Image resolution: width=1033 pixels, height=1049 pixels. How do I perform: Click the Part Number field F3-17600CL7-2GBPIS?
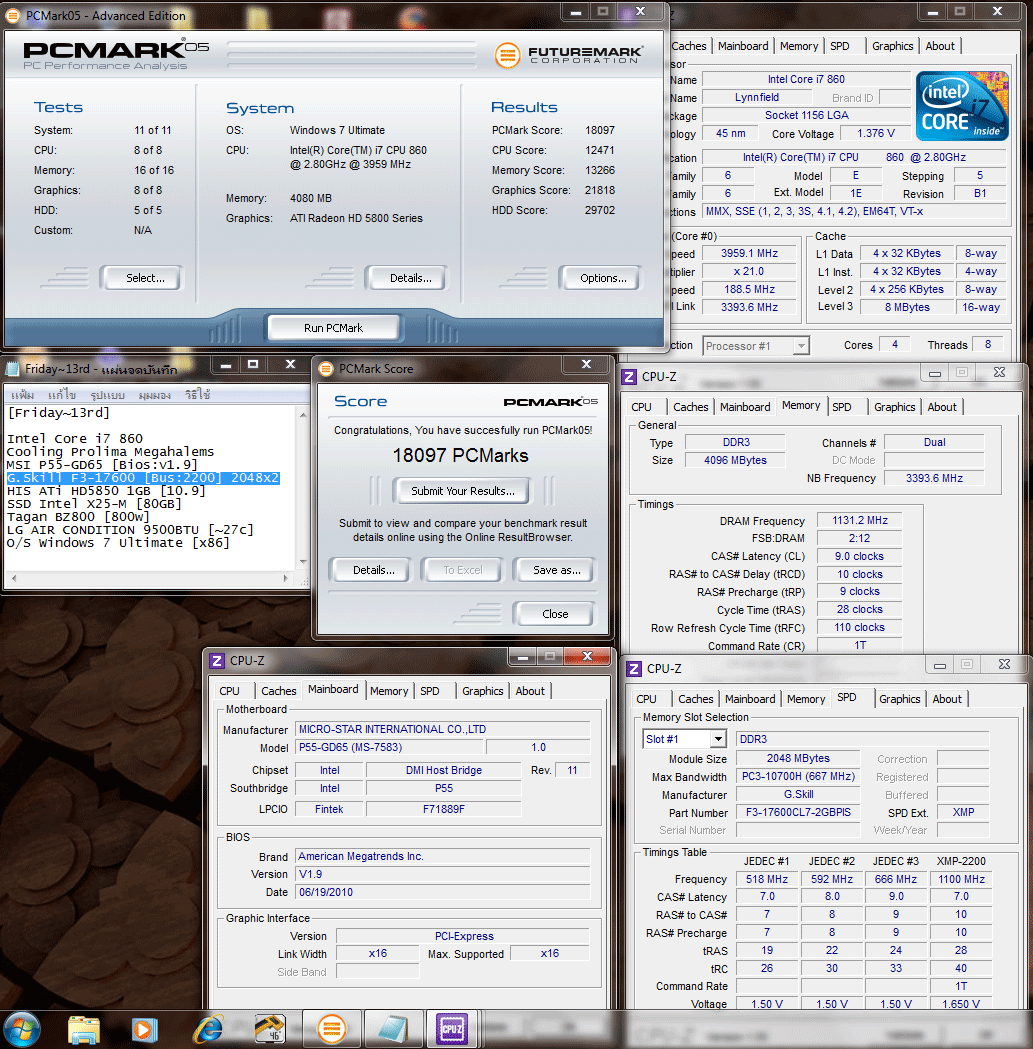[x=797, y=812]
